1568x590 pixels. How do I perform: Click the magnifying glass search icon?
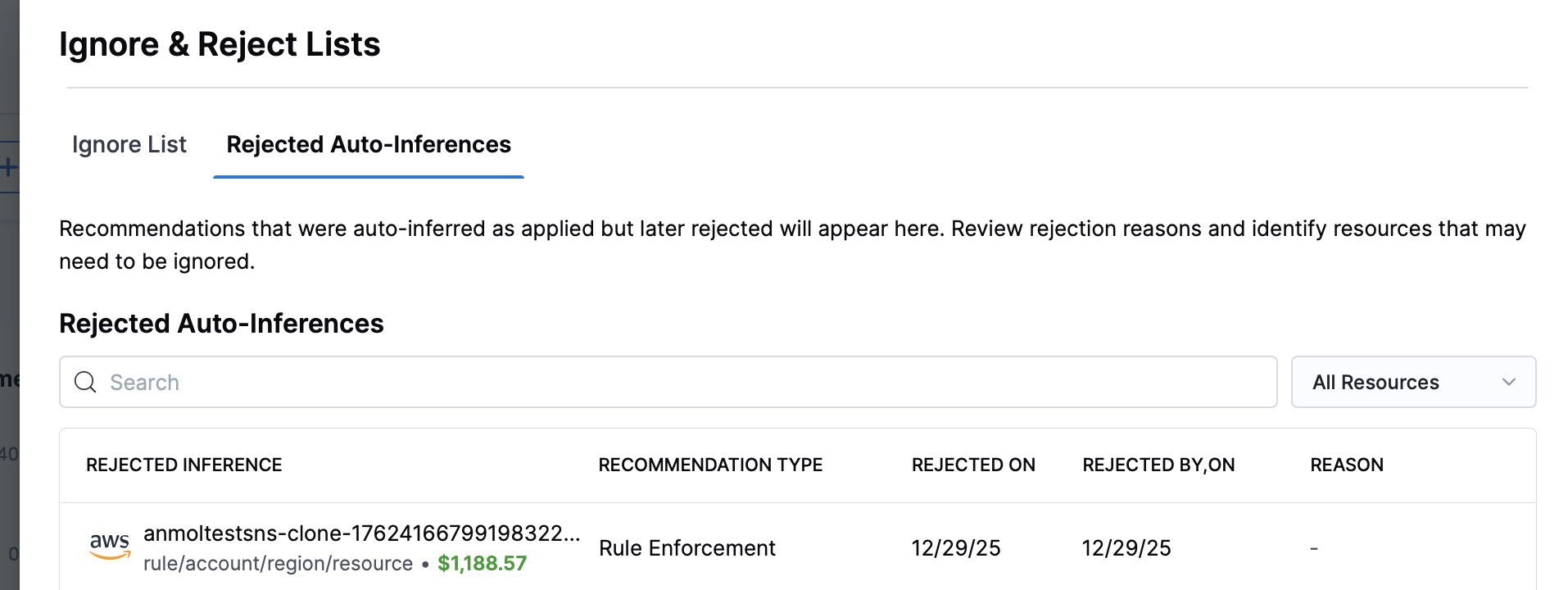pyautogui.click(x=85, y=382)
